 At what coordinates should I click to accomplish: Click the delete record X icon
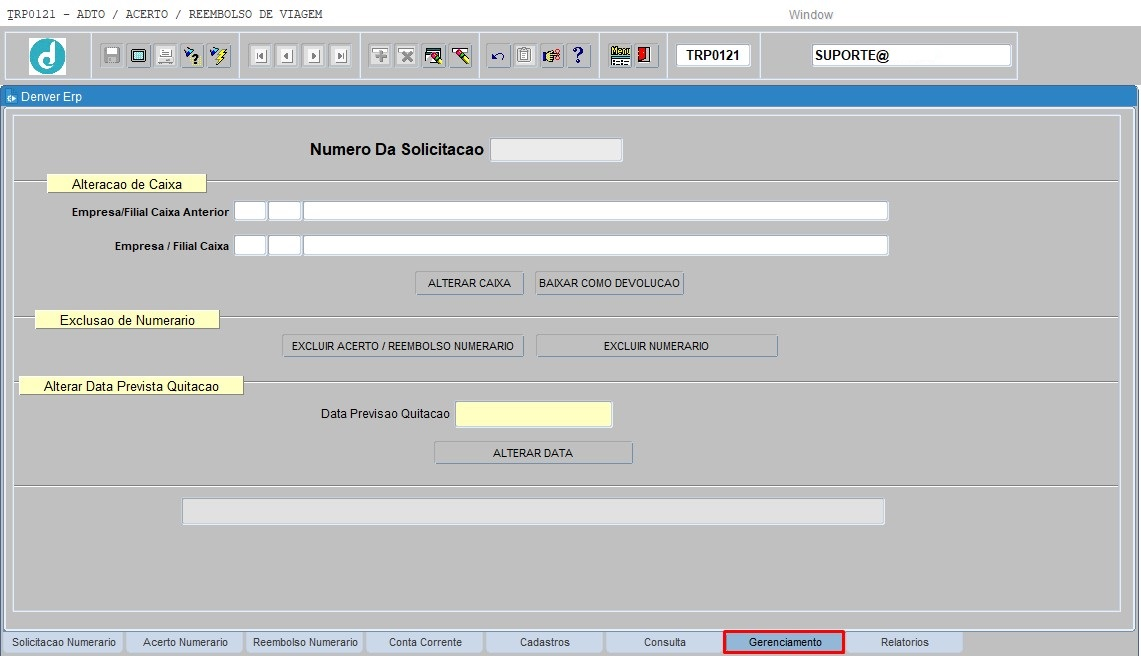pos(407,56)
